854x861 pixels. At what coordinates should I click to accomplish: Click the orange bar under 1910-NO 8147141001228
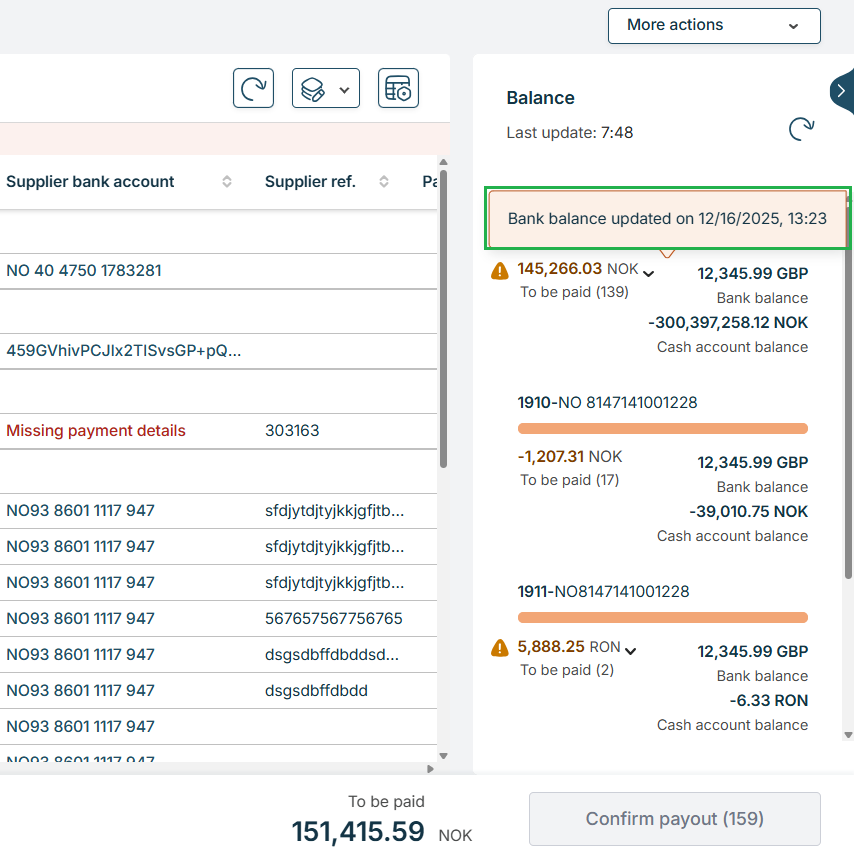[x=662, y=429]
